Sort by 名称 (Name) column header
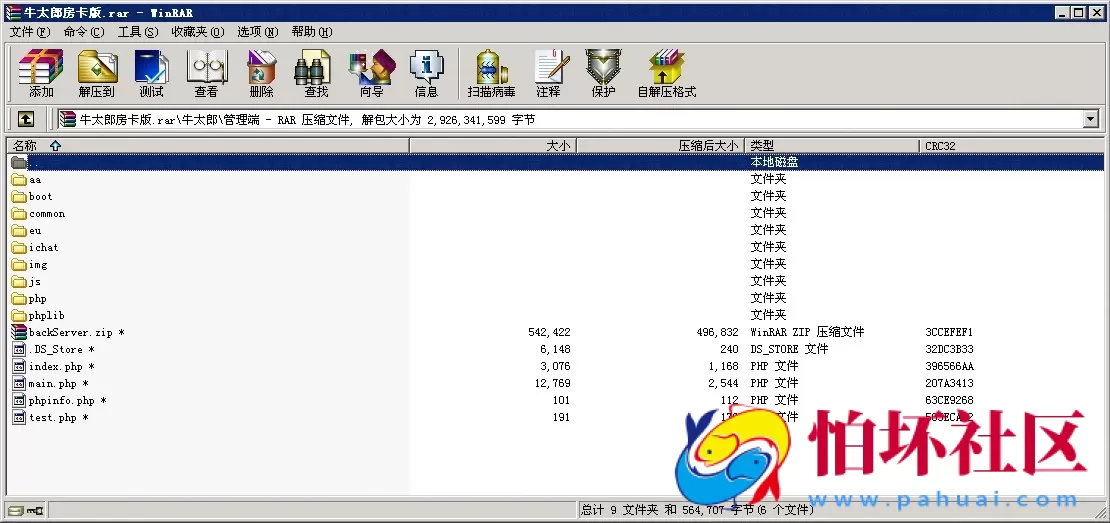This screenshot has height=523, width=1110. pos(208,146)
